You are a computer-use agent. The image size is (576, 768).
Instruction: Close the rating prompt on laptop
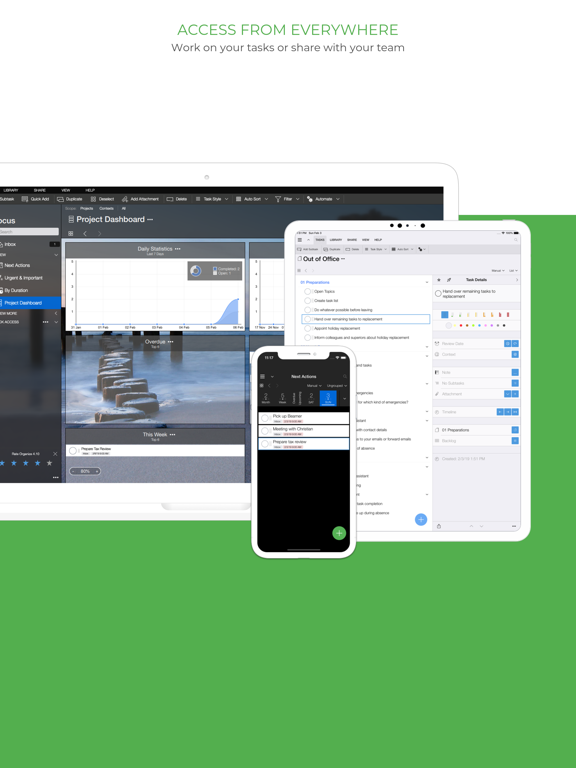tap(55, 454)
